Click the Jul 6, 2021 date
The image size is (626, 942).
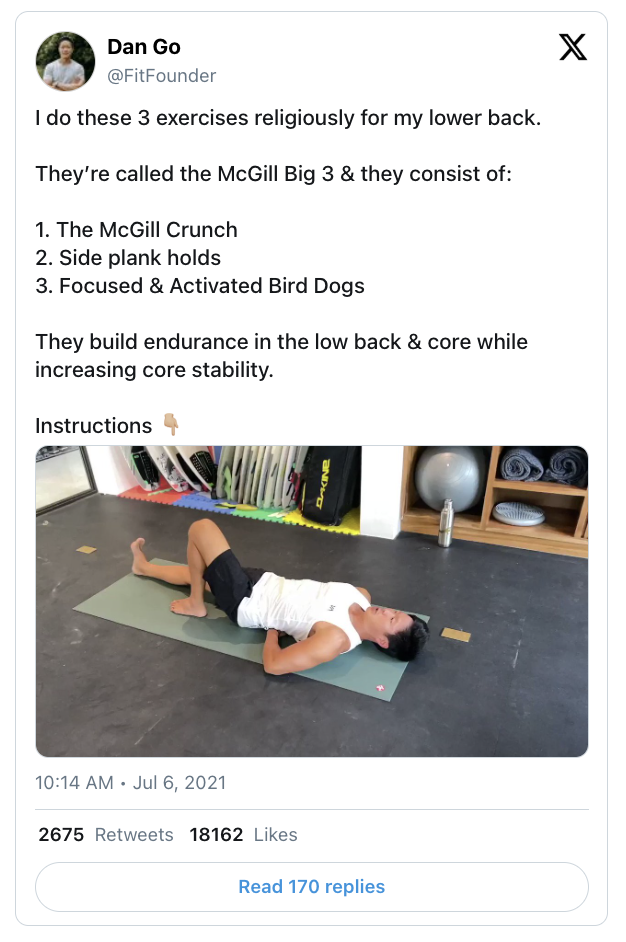tap(180, 783)
